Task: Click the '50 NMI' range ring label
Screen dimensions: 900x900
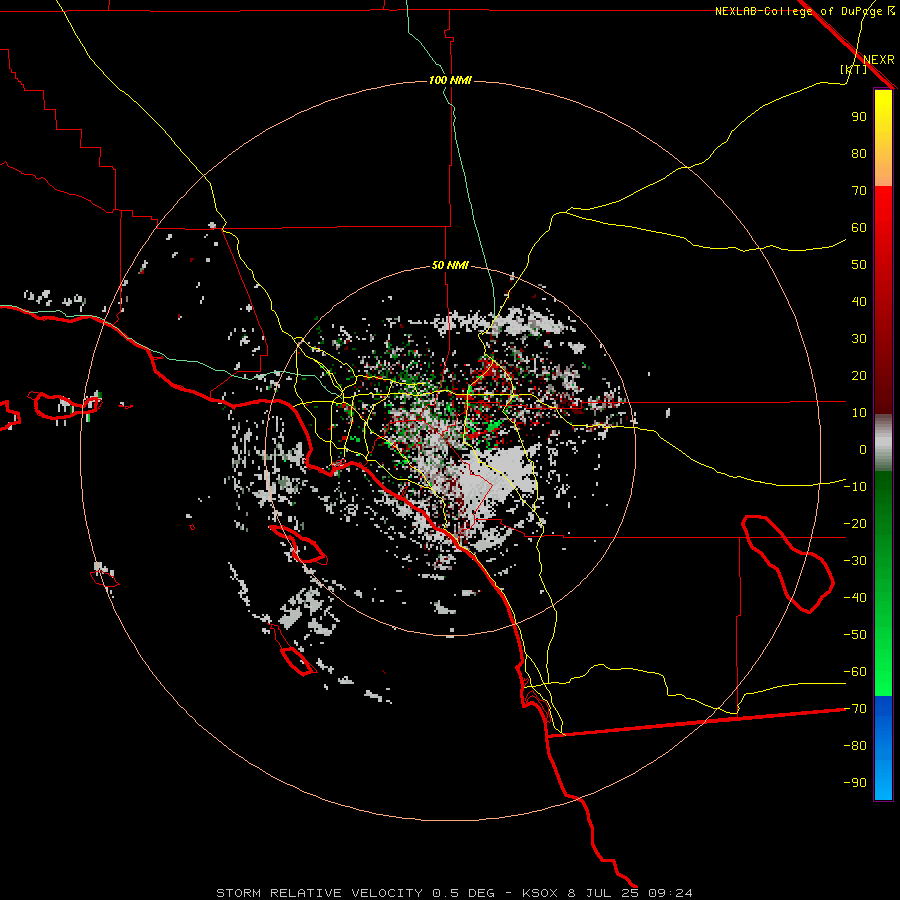Action: click(x=450, y=265)
